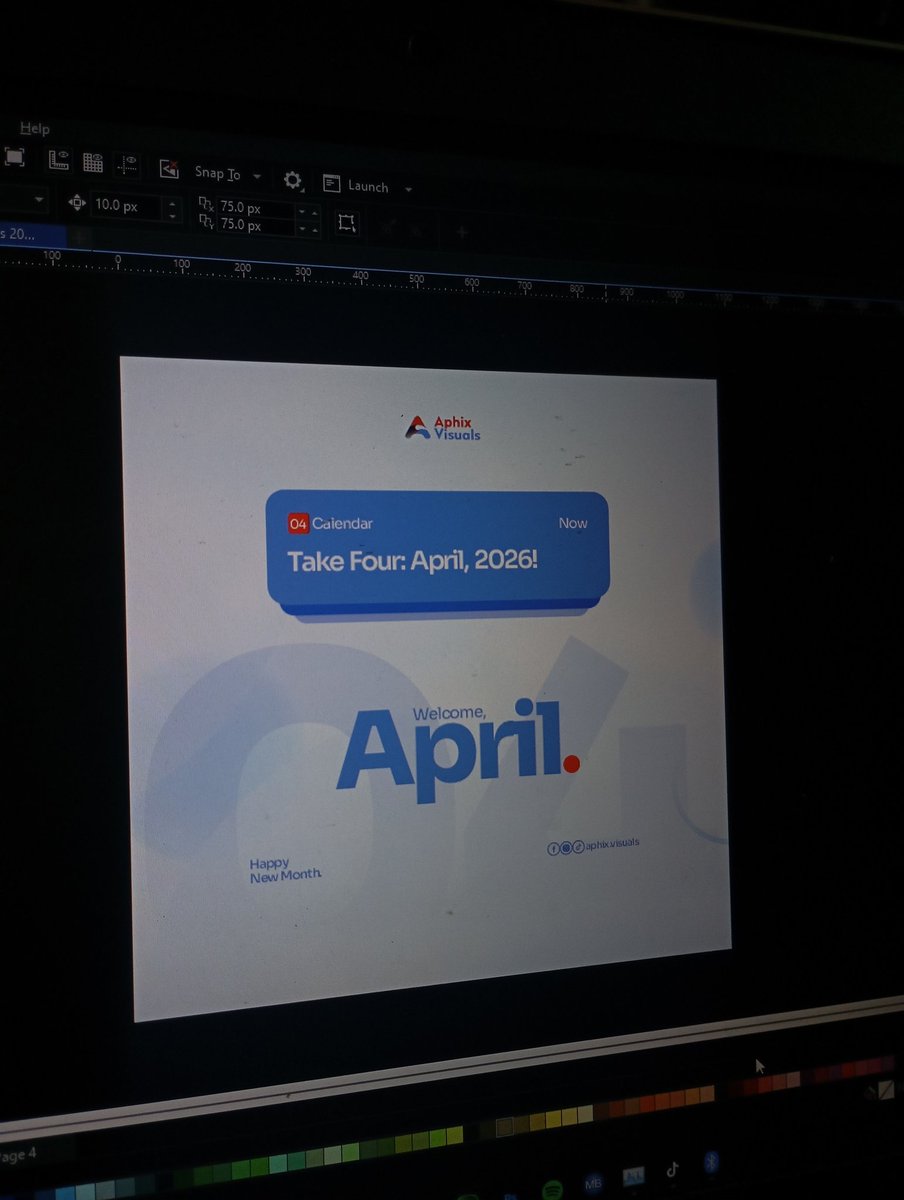Decrease nudge distance with down arrow

point(172,215)
